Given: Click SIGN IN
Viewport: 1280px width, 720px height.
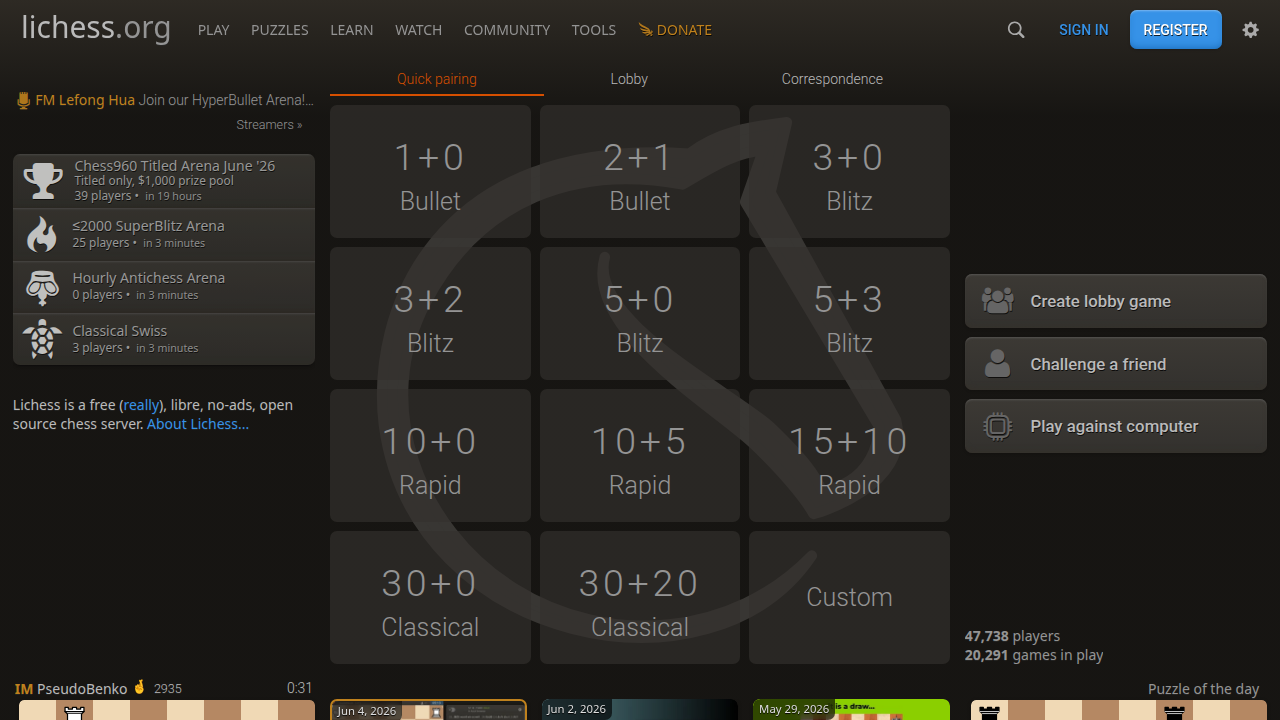Looking at the screenshot, I should [x=1084, y=30].
